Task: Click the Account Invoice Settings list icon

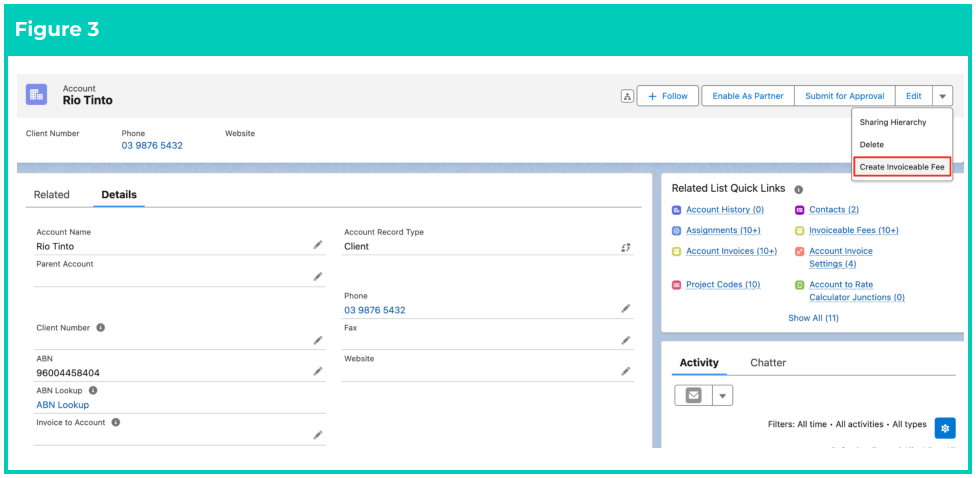Action: point(800,251)
